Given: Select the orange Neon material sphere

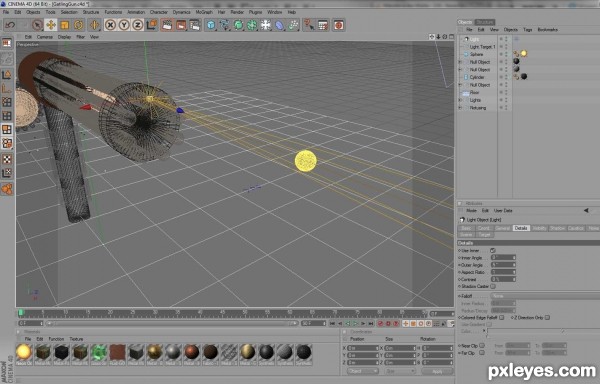Looking at the screenshot, I should [24, 352].
